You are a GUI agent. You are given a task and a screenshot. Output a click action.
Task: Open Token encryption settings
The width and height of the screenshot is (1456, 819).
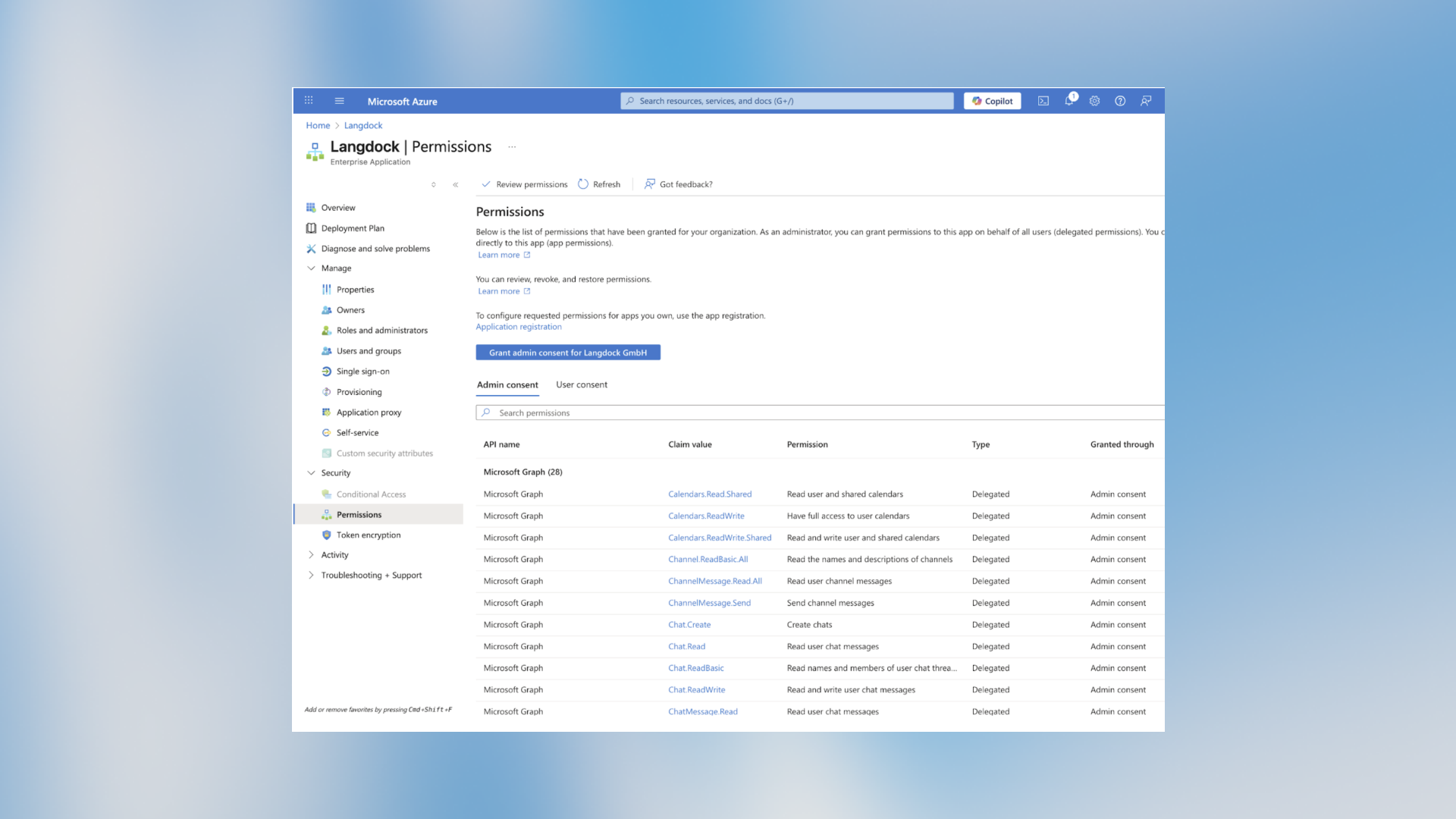(x=369, y=535)
